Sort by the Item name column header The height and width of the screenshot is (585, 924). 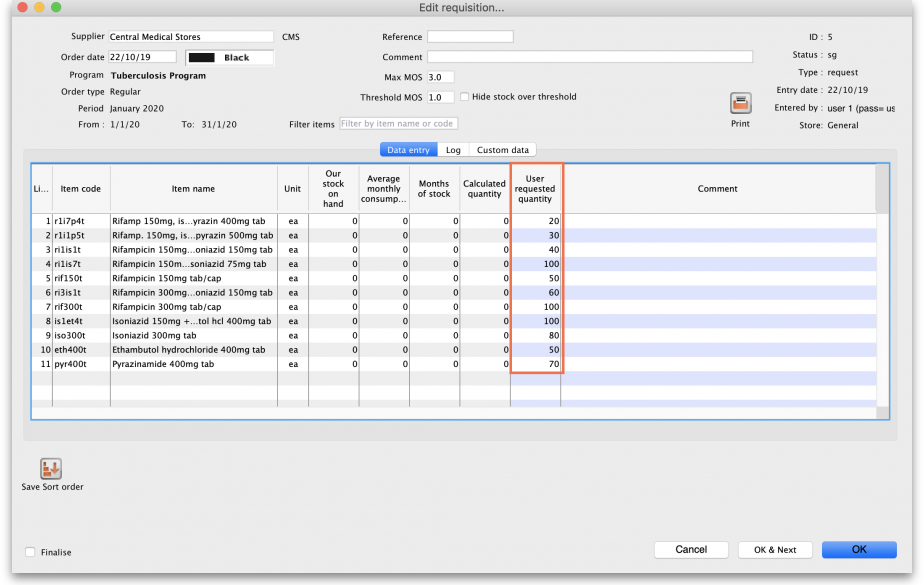pos(193,189)
